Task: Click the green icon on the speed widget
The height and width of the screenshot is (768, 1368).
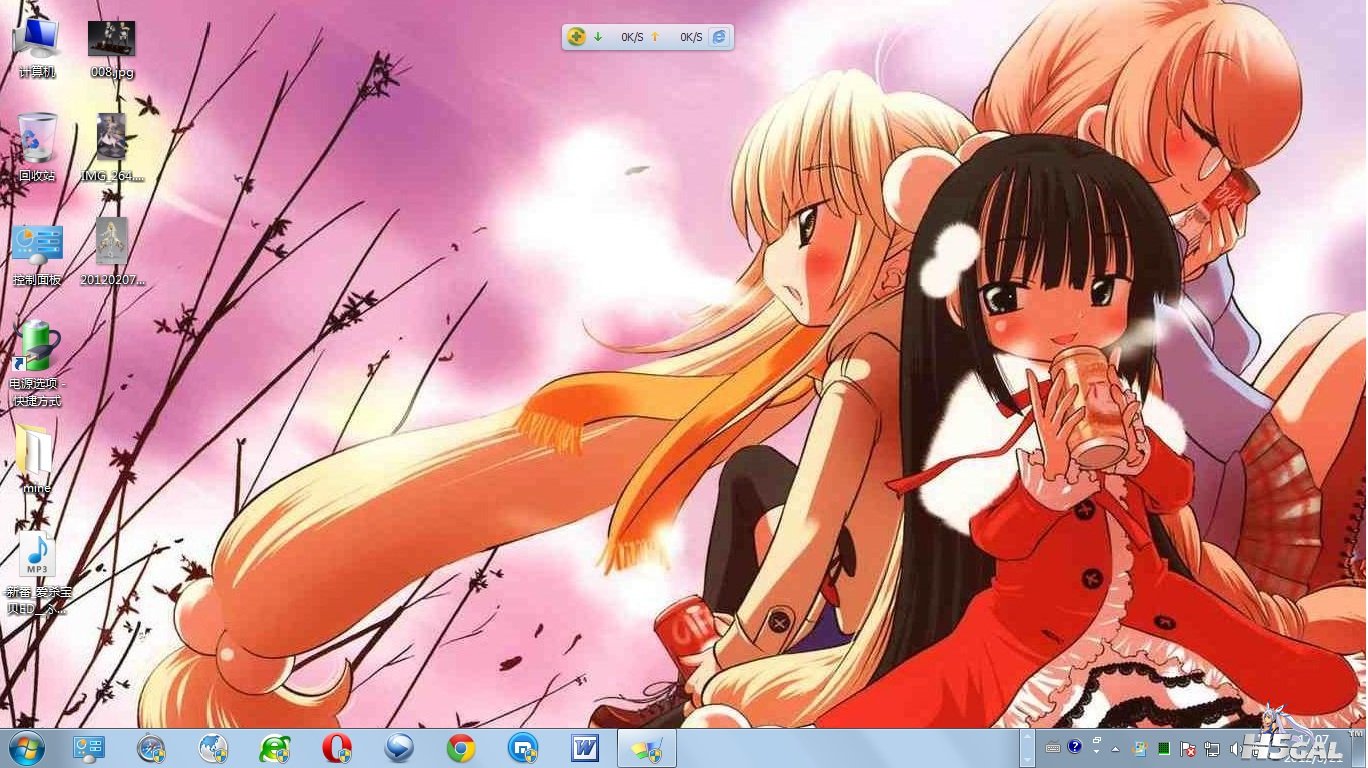Action: click(x=576, y=37)
